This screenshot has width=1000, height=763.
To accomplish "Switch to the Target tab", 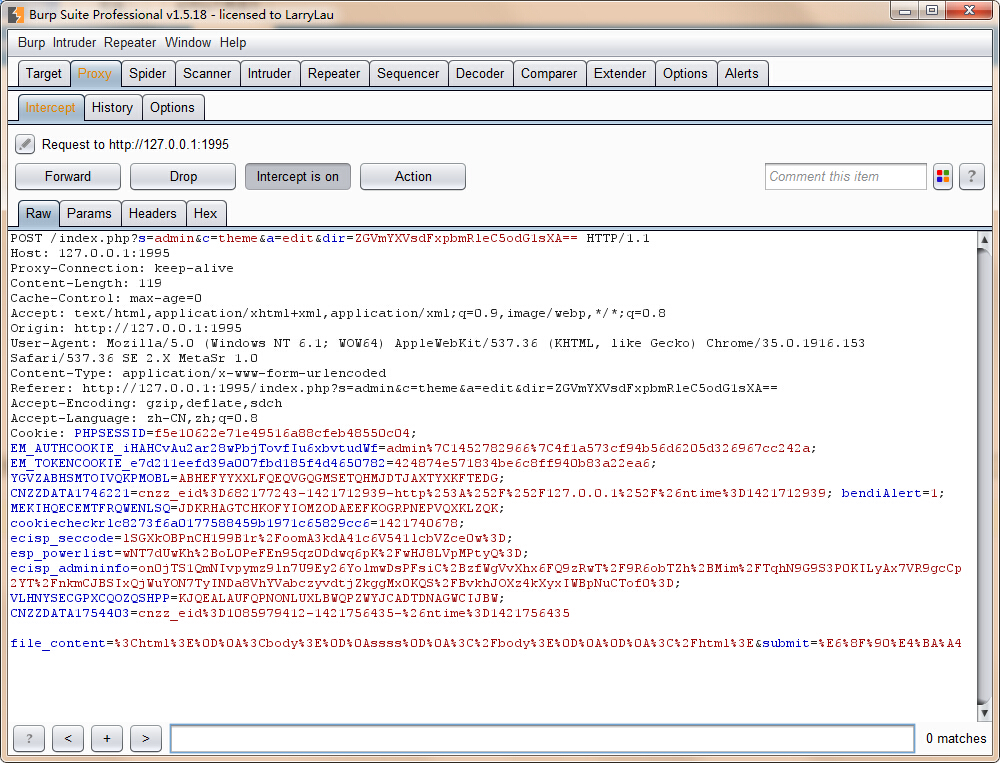I will point(44,73).
